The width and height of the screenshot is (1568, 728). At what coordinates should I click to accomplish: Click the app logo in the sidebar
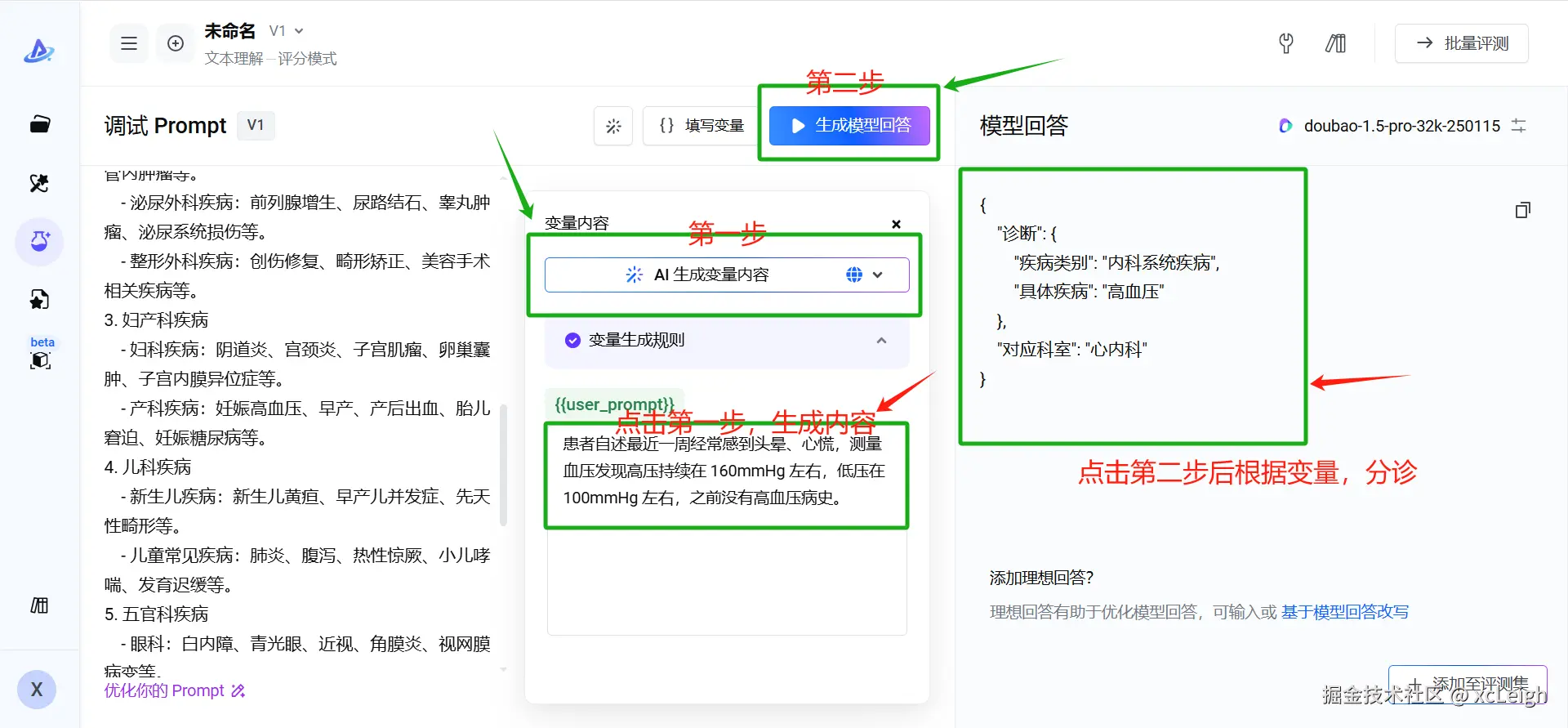[x=38, y=51]
